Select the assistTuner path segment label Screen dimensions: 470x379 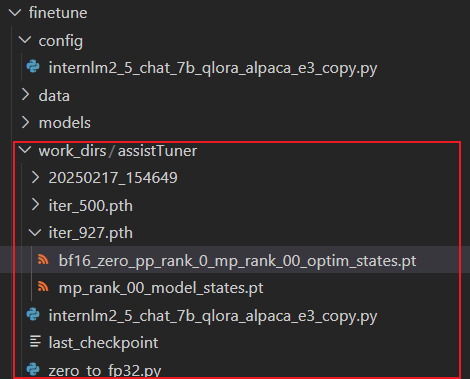tap(157, 151)
